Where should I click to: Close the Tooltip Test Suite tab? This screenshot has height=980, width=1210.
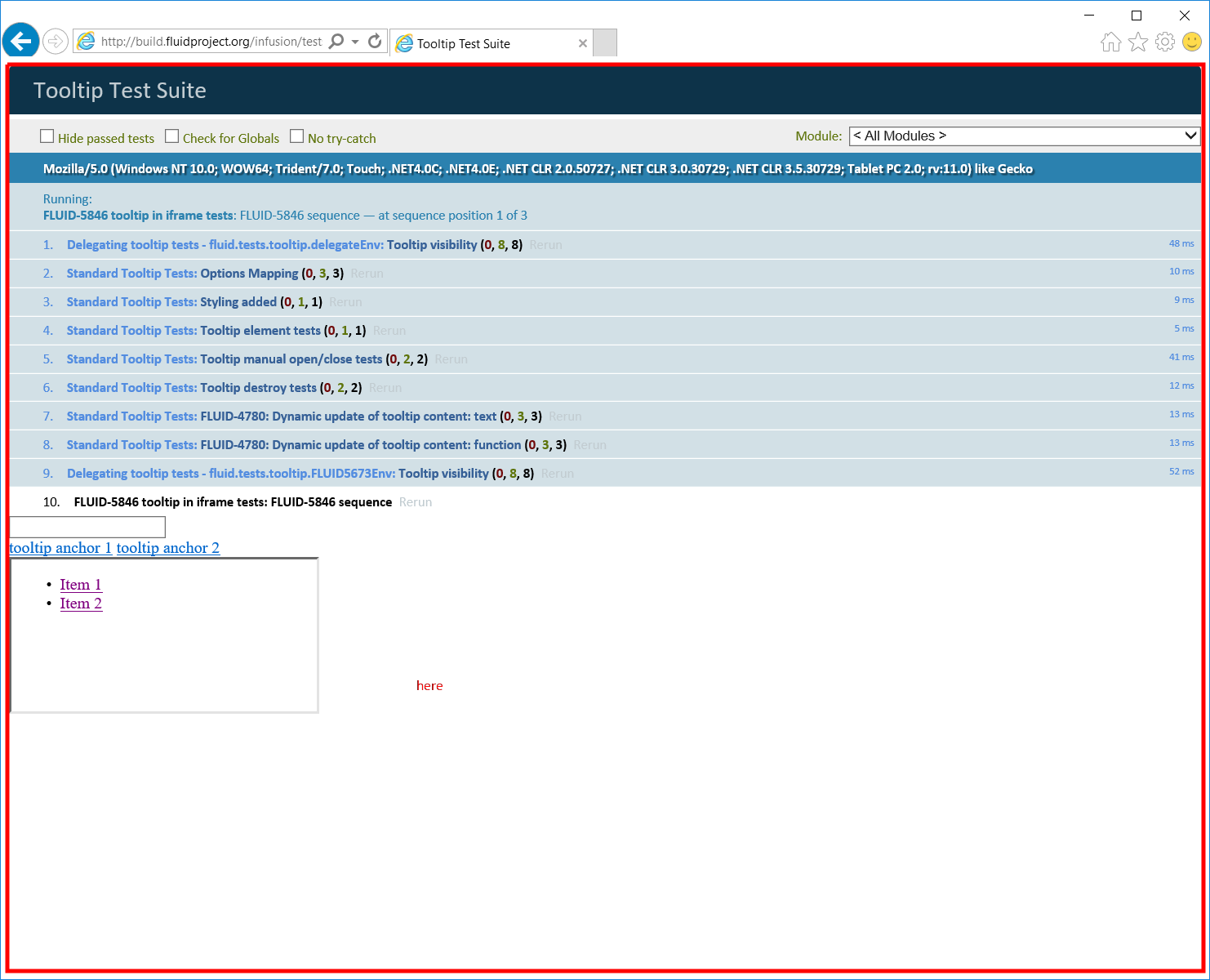tap(582, 44)
